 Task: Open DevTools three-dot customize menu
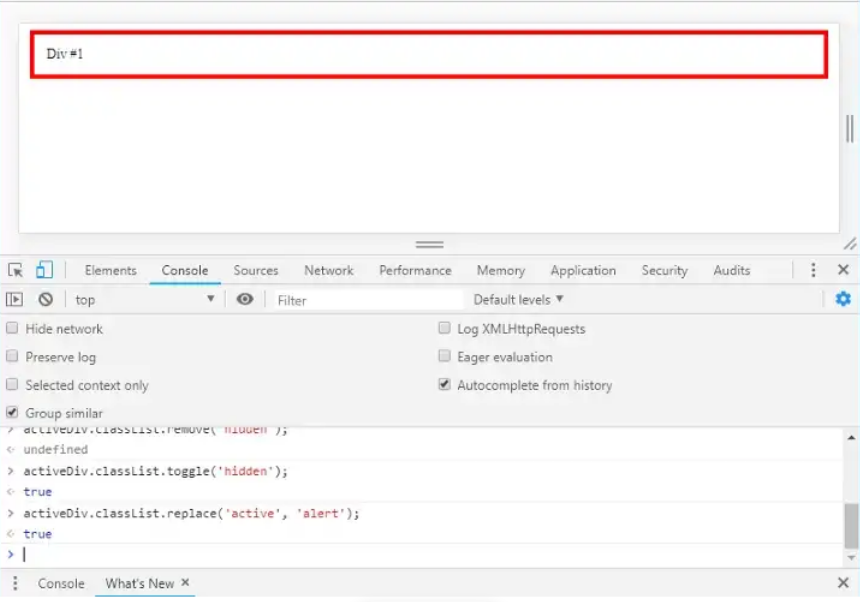coord(813,270)
